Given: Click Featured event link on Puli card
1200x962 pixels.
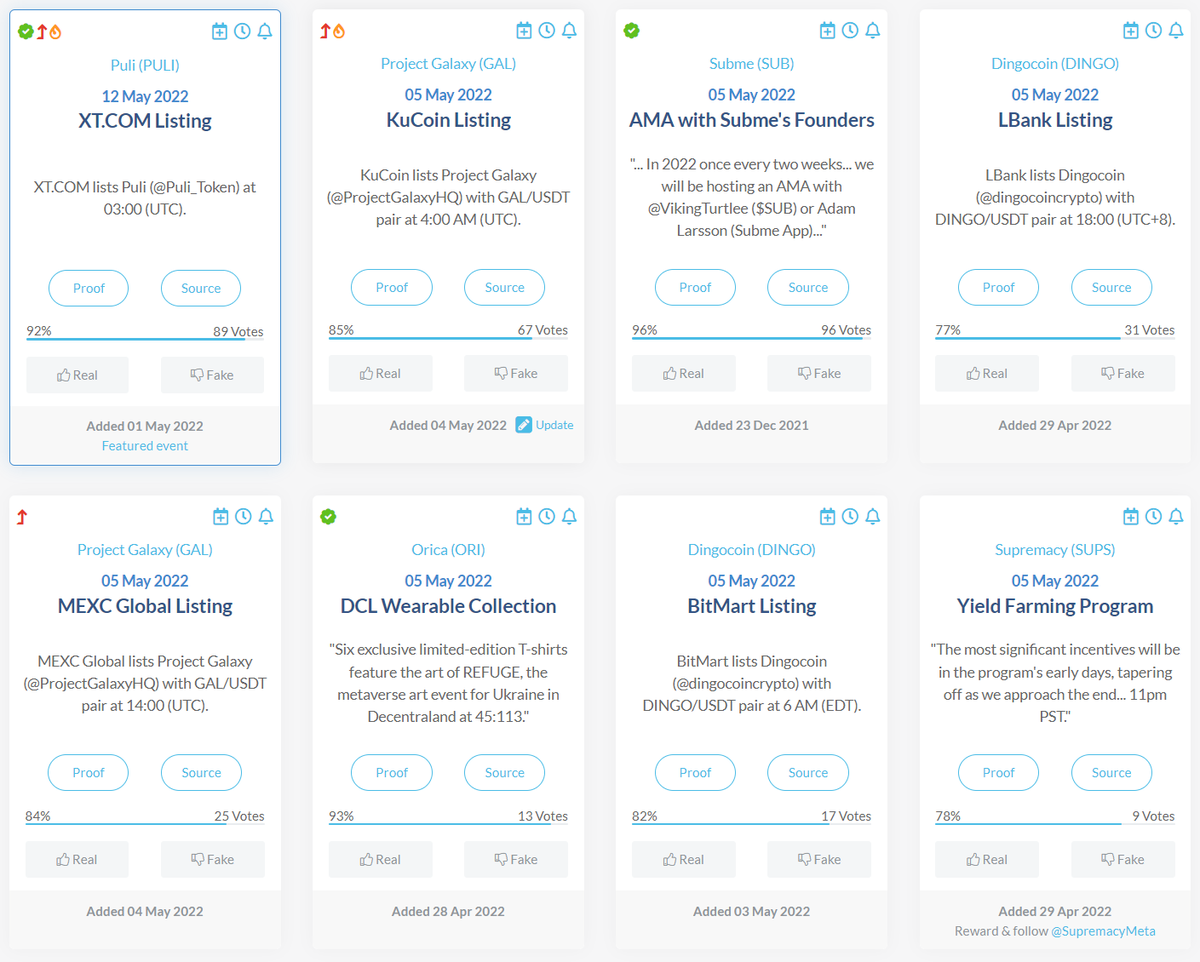Looking at the screenshot, I should point(145,446).
